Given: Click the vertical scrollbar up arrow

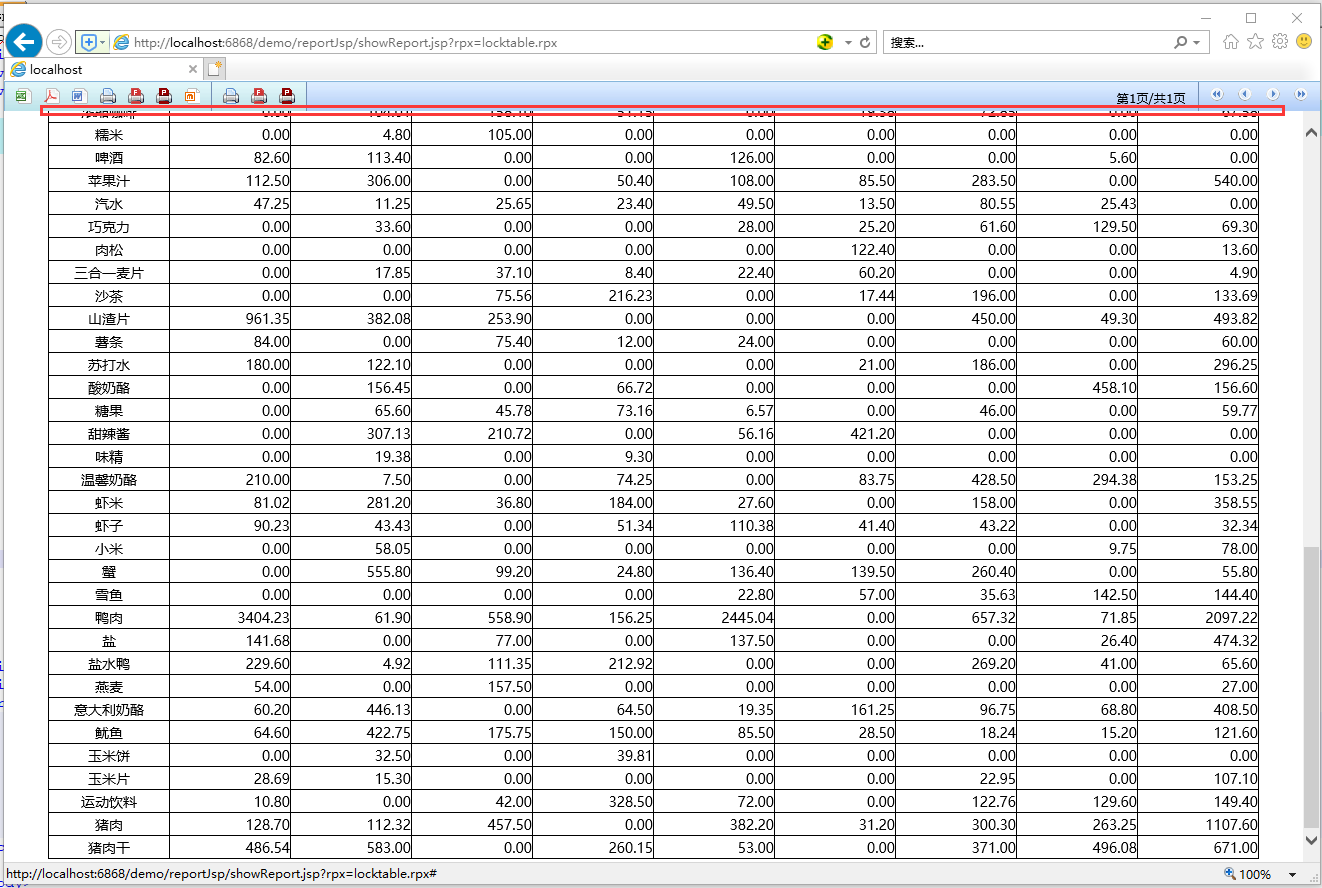Looking at the screenshot, I should pos(1311,133).
